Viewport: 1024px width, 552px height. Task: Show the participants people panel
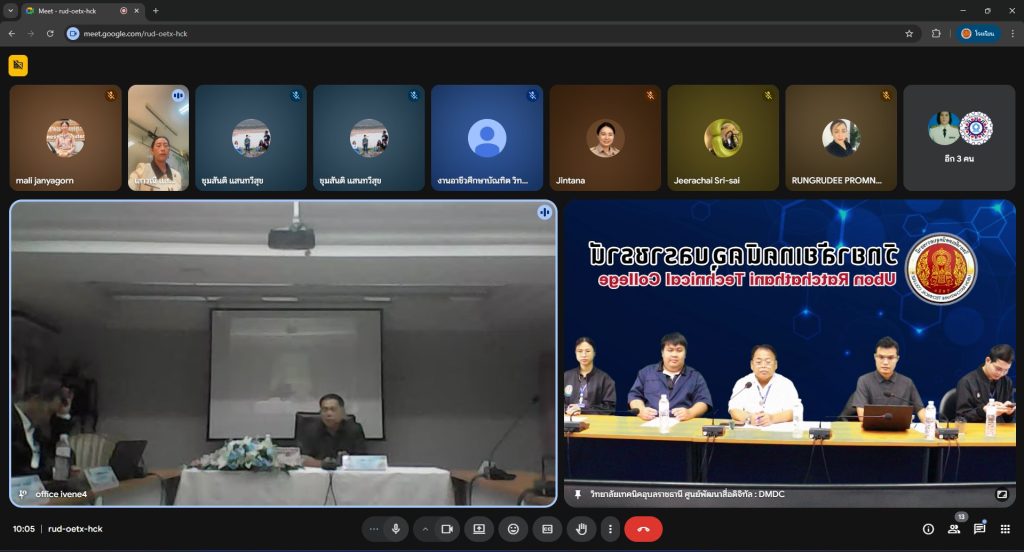[954, 529]
